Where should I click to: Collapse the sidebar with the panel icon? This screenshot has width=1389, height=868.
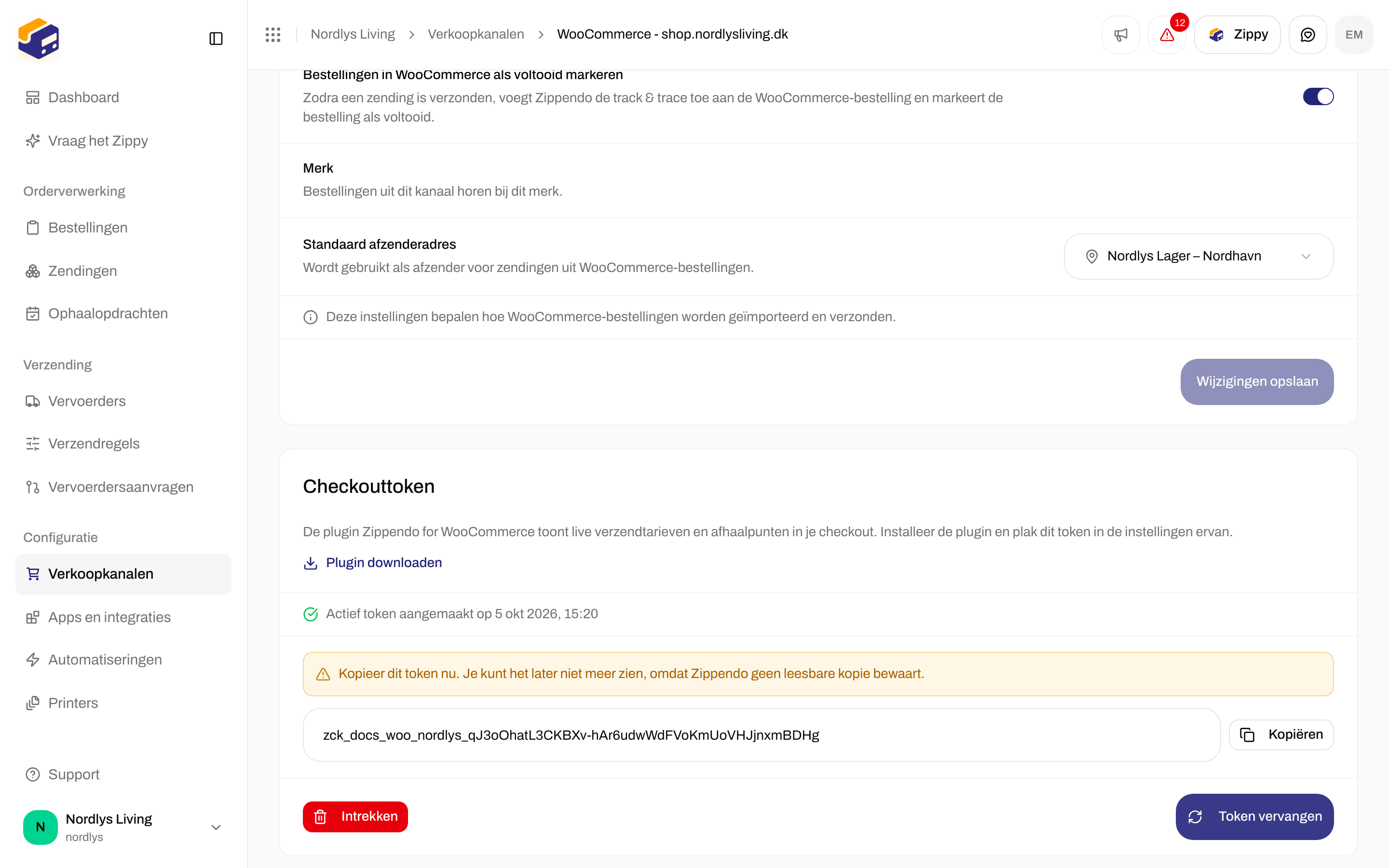coord(216,39)
